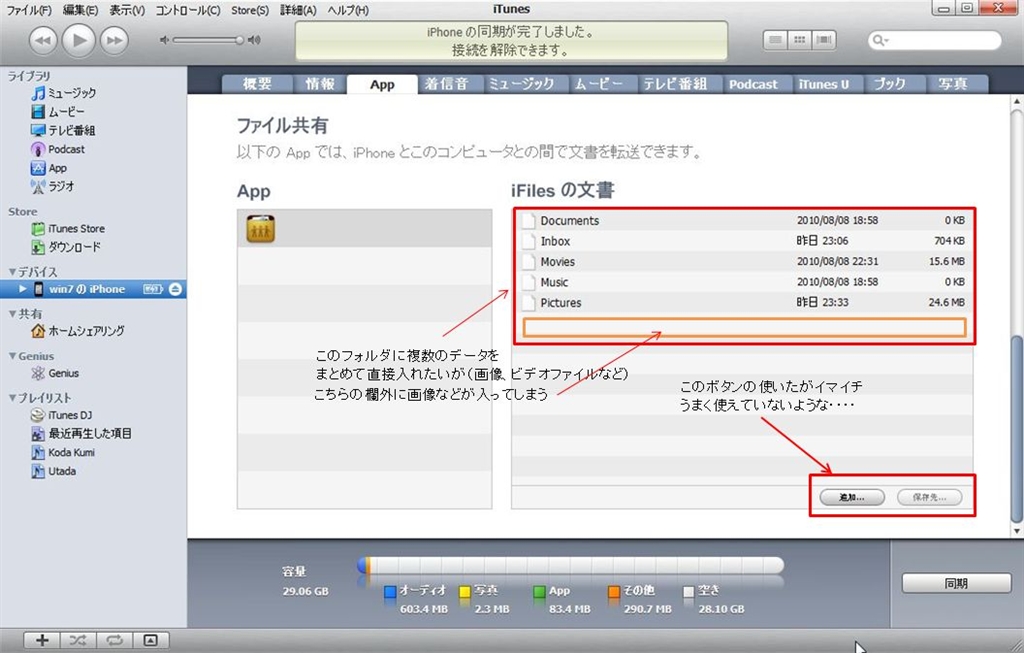
Task: Switch to the Podcast tab
Action: 753,84
